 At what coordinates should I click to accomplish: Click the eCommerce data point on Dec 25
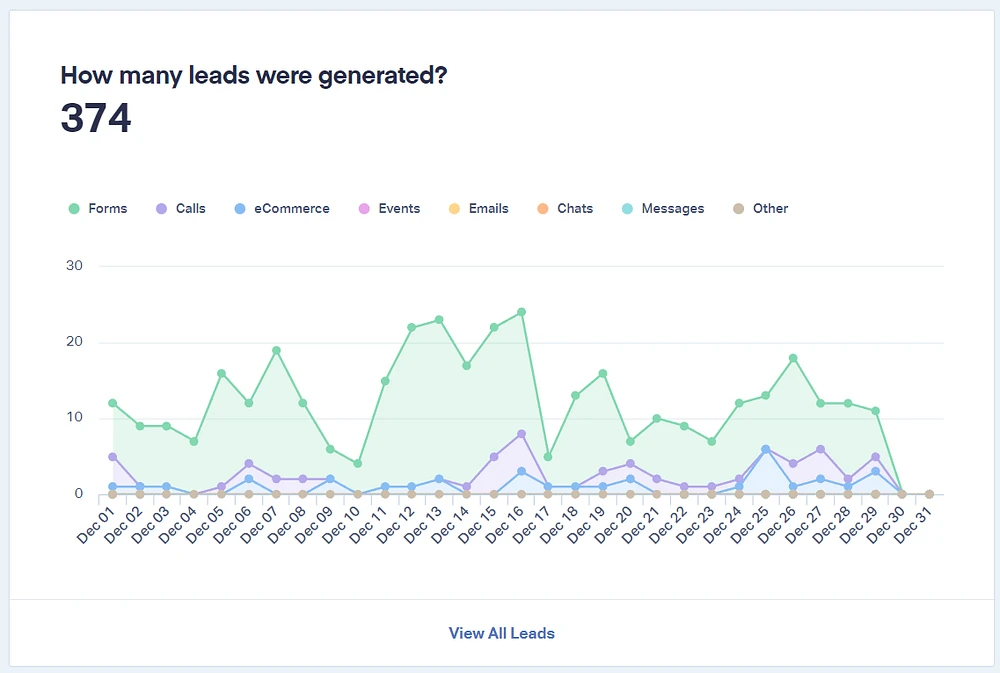tap(764, 447)
